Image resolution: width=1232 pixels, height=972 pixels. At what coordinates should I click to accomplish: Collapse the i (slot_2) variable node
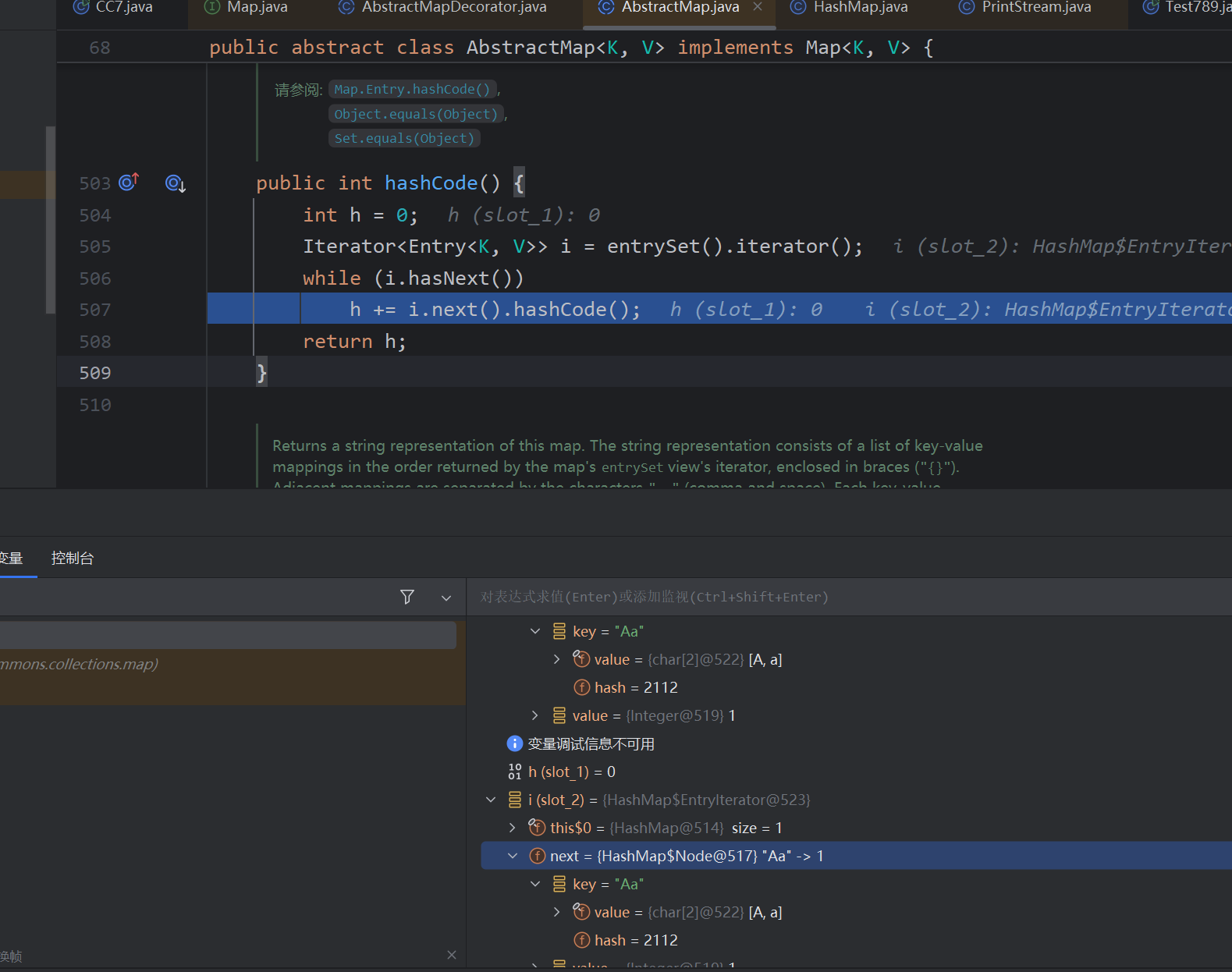(x=491, y=800)
